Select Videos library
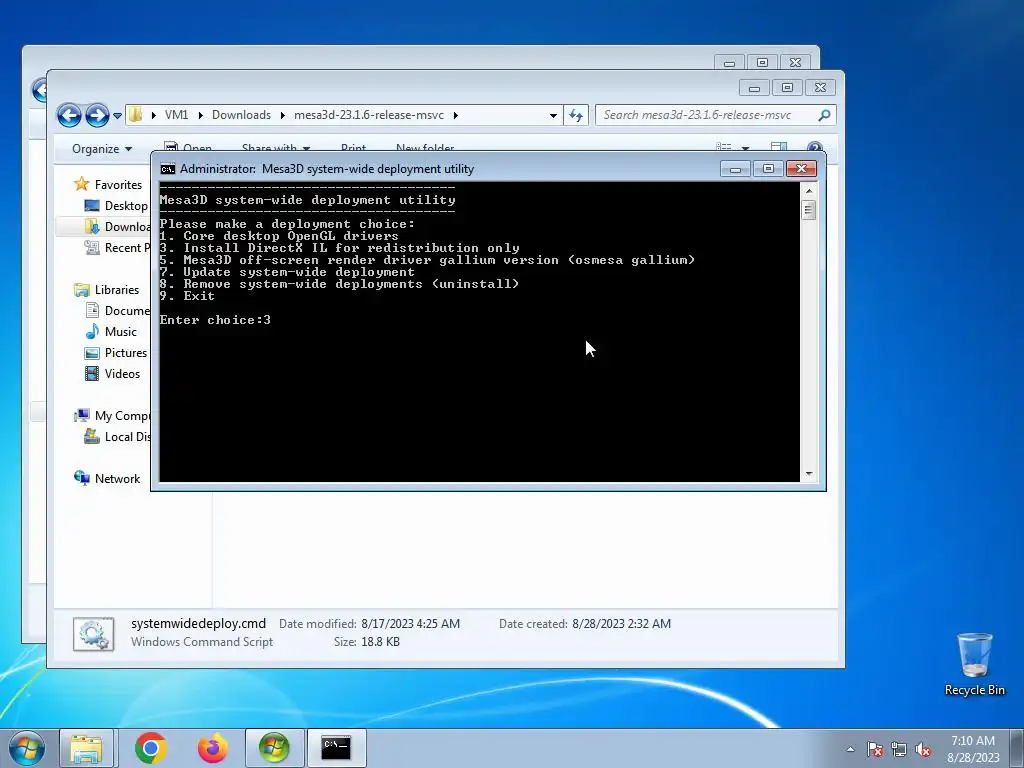The image size is (1024, 768). 122,374
